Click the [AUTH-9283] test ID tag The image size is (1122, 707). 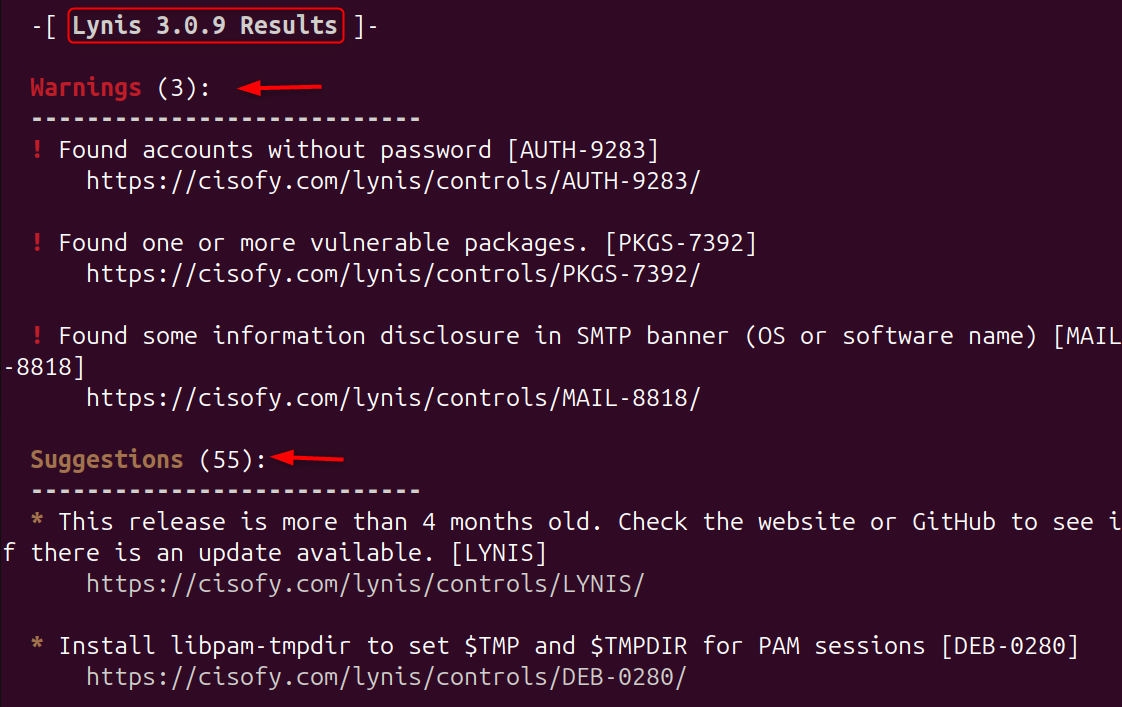click(x=582, y=150)
